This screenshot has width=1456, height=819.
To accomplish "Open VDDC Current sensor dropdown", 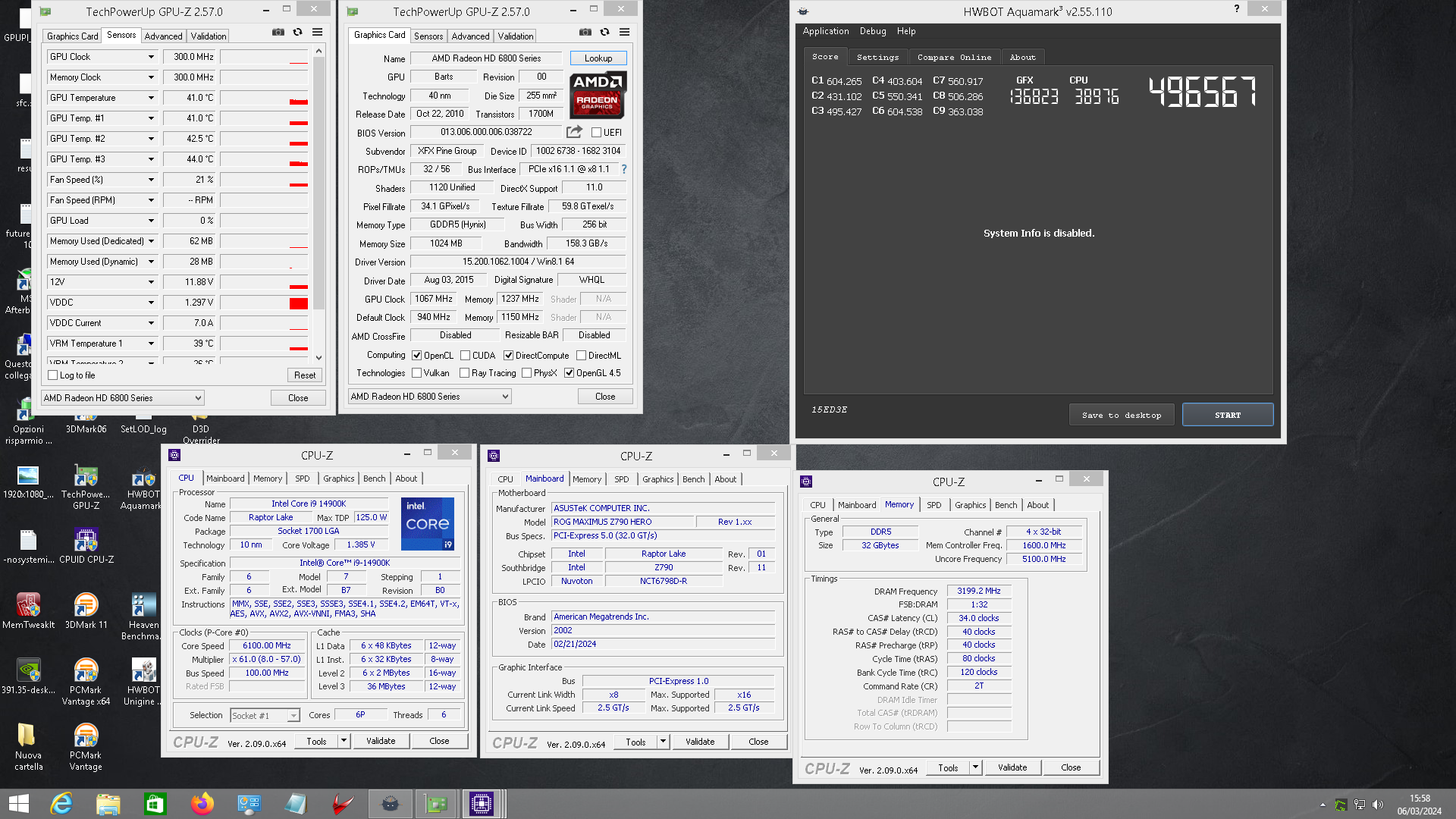I will [x=151, y=323].
